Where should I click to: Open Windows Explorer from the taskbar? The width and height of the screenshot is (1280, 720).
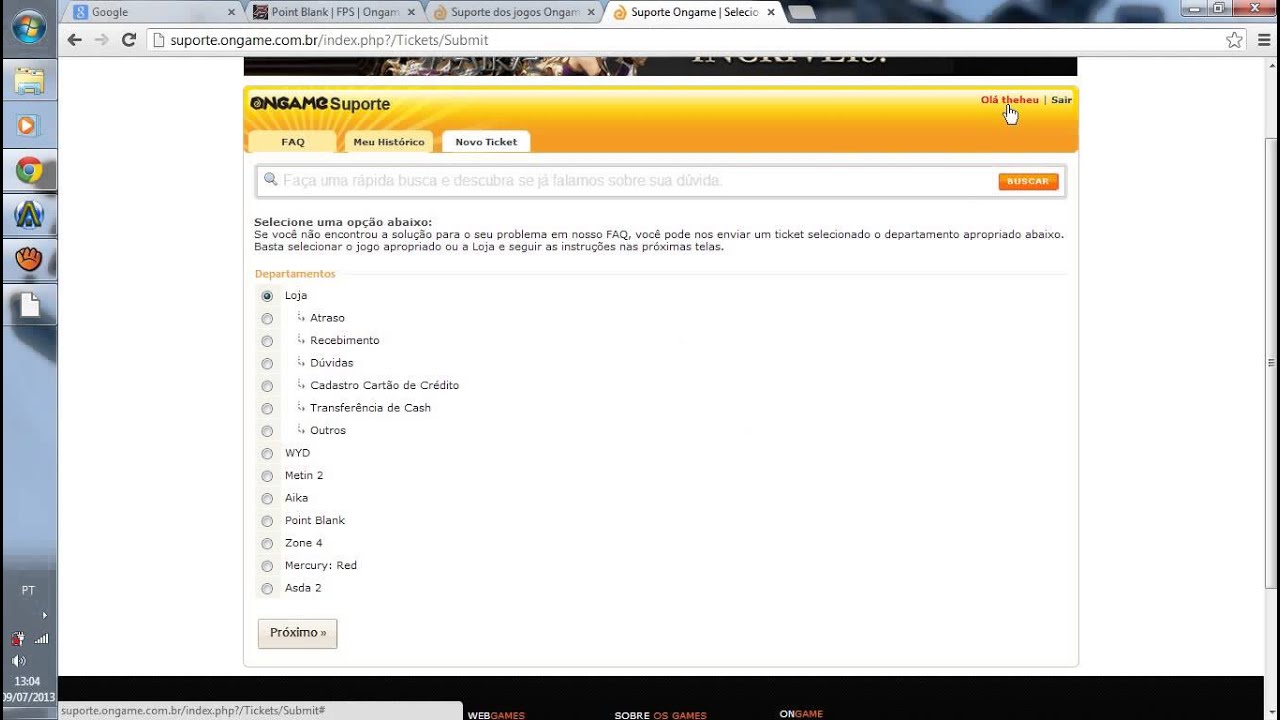(29, 82)
